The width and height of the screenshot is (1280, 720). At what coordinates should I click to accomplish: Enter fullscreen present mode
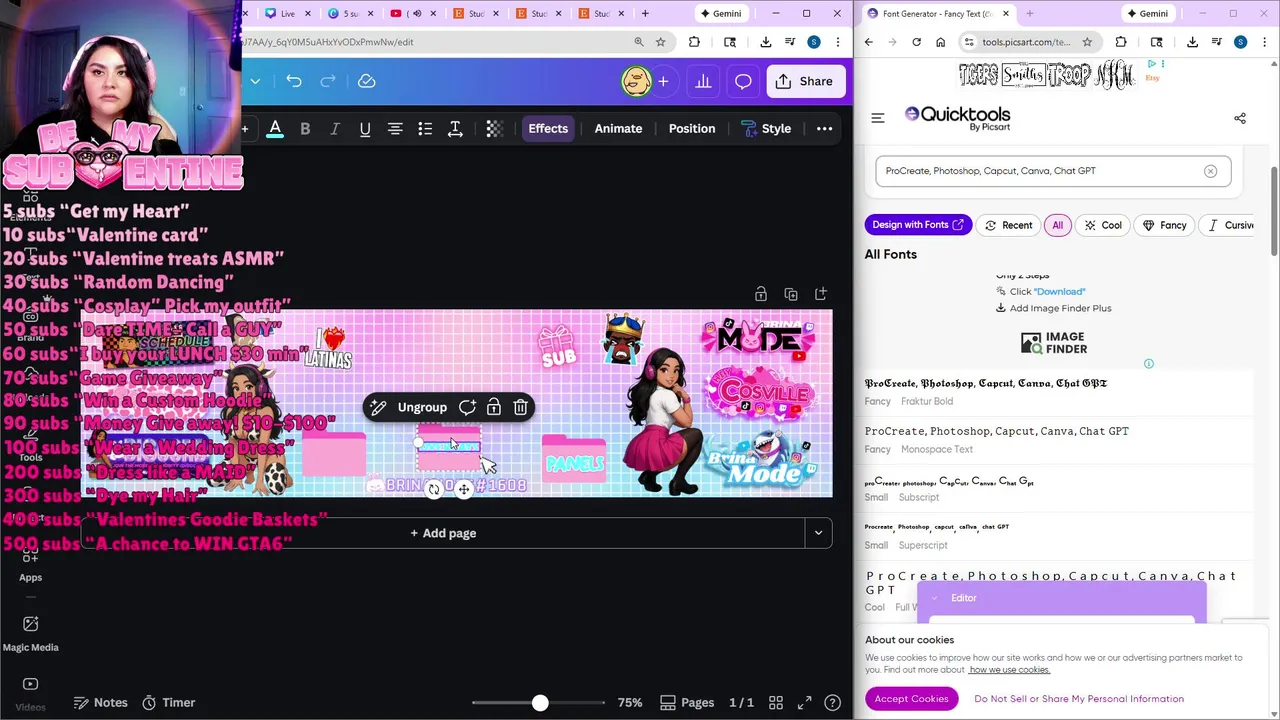pos(804,703)
